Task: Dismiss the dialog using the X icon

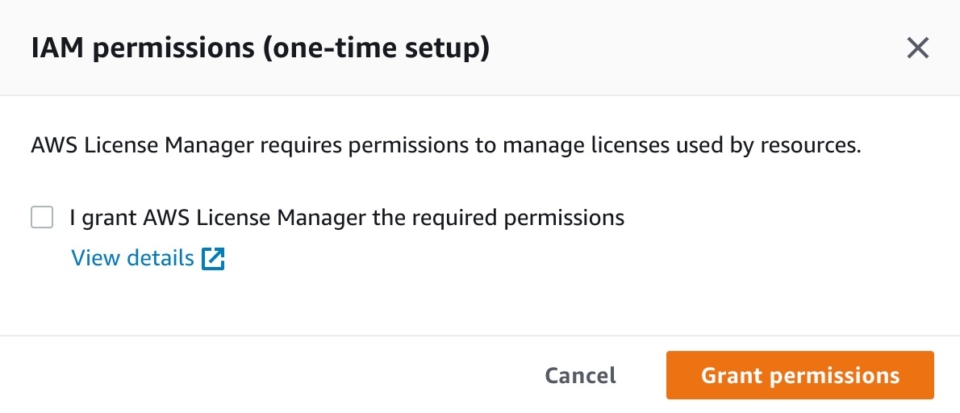Action: (x=918, y=48)
